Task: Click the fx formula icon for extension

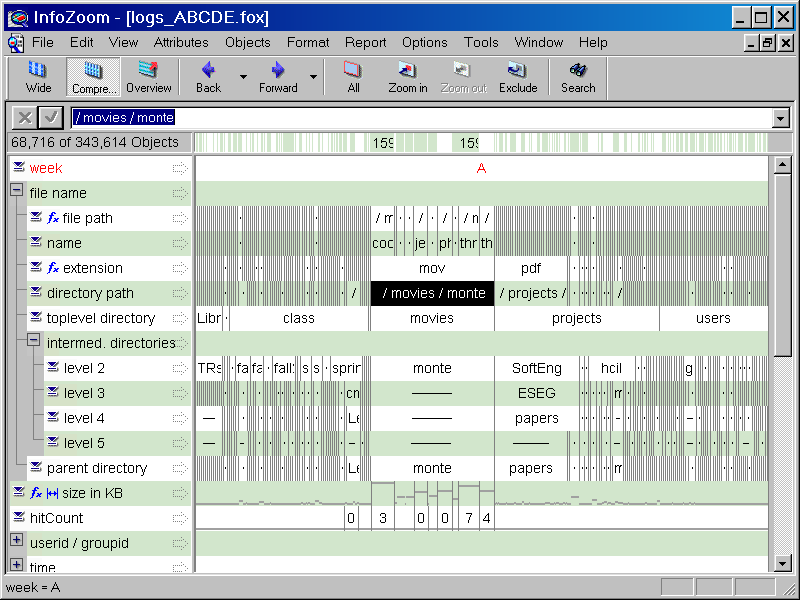Action: 53,268
